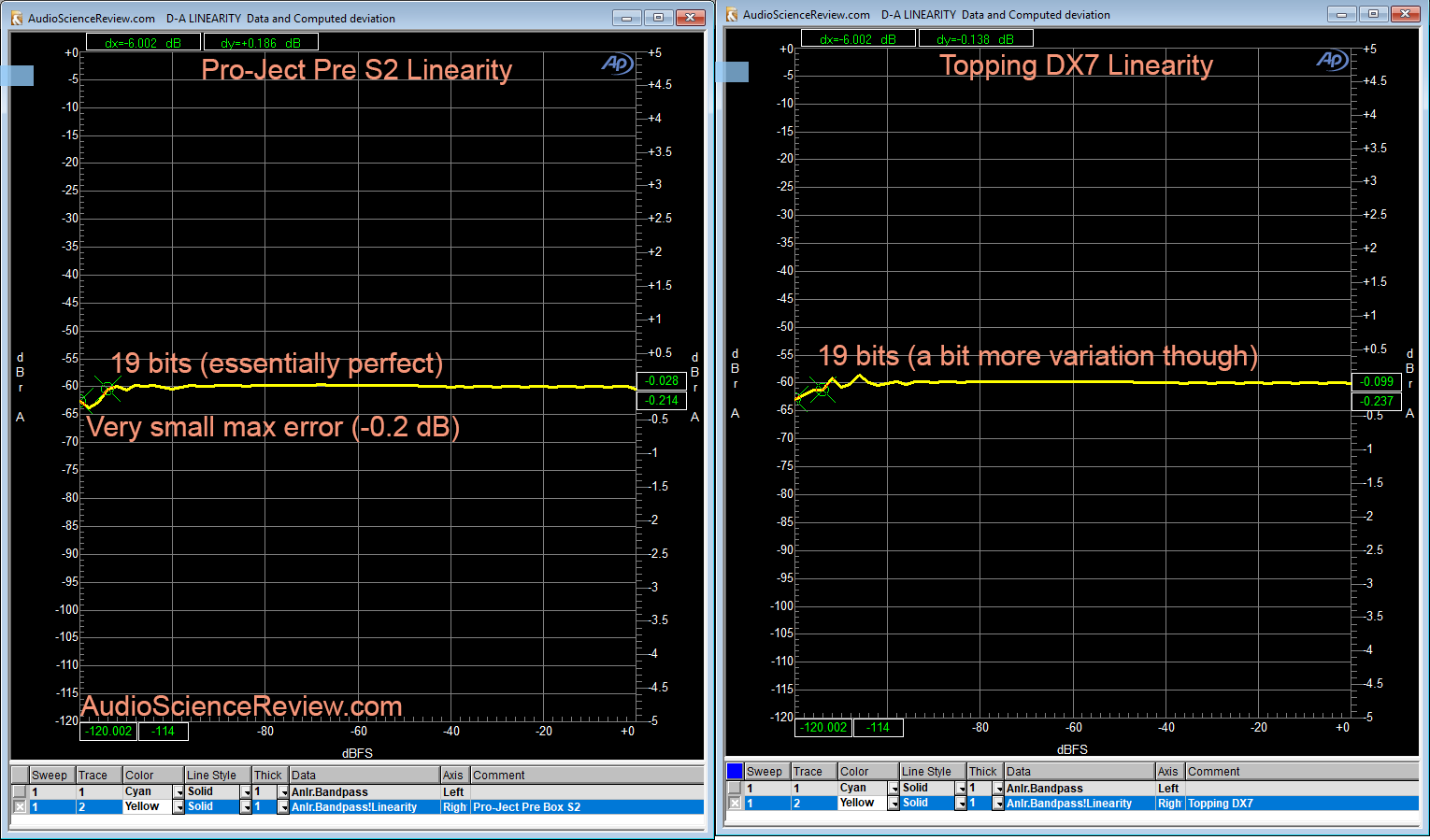Click Color column header in Pro-Ject legend
This screenshot has height=840, width=1430.
(x=153, y=776)
